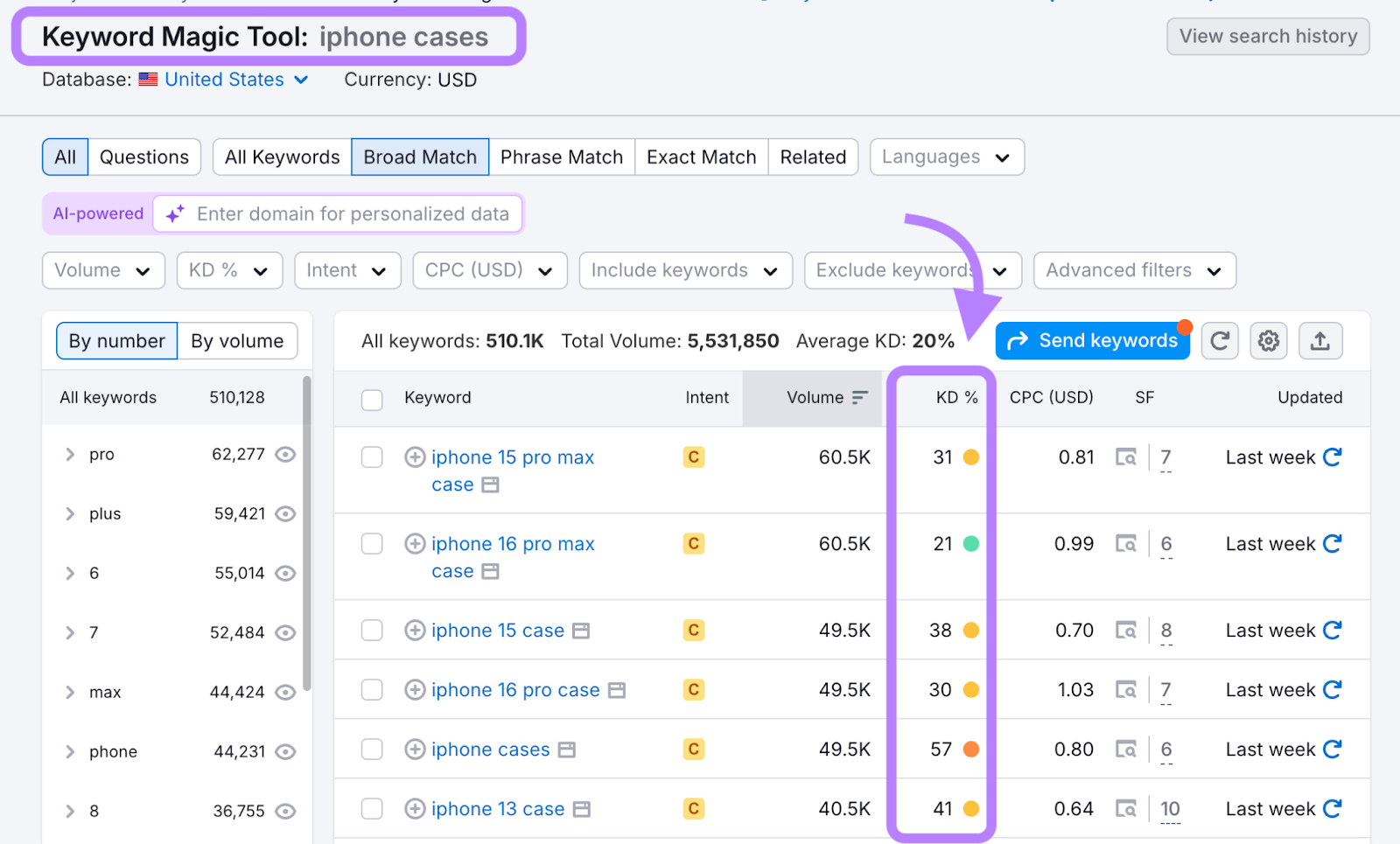Switch to the Exact Match tab
The image size is (1400, 844).
click(x=700, y=157)
